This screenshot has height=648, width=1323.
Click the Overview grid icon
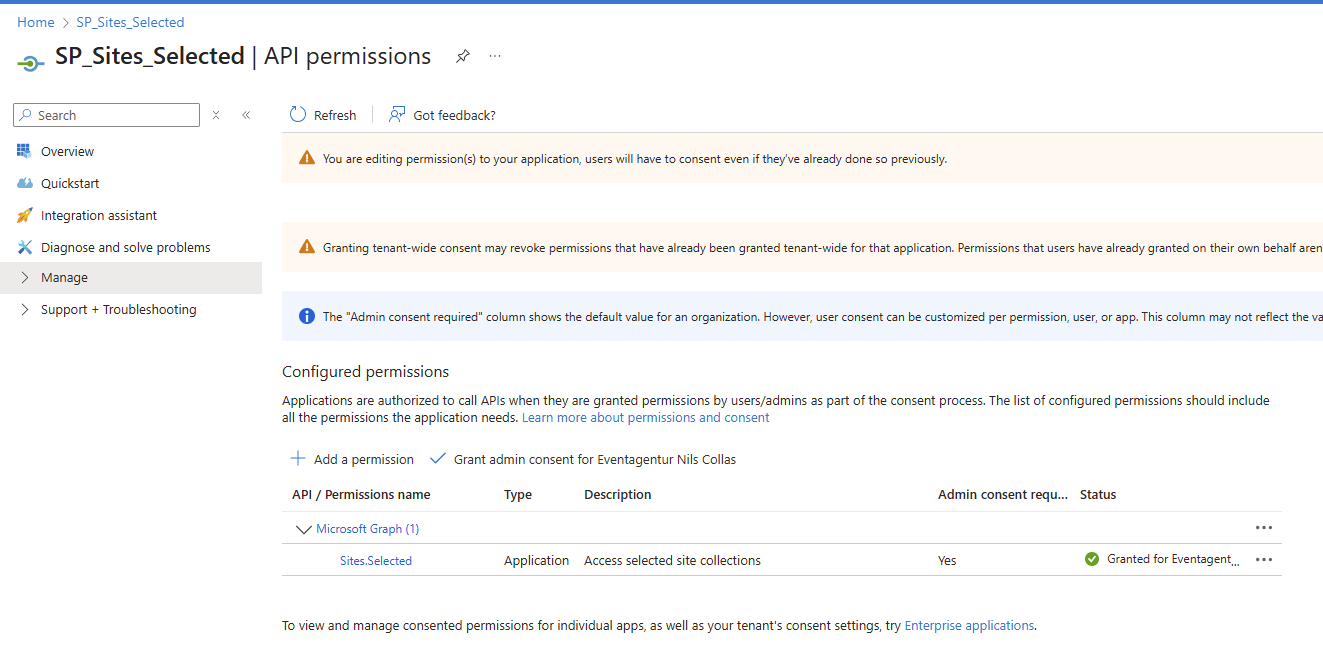[25, 151]
